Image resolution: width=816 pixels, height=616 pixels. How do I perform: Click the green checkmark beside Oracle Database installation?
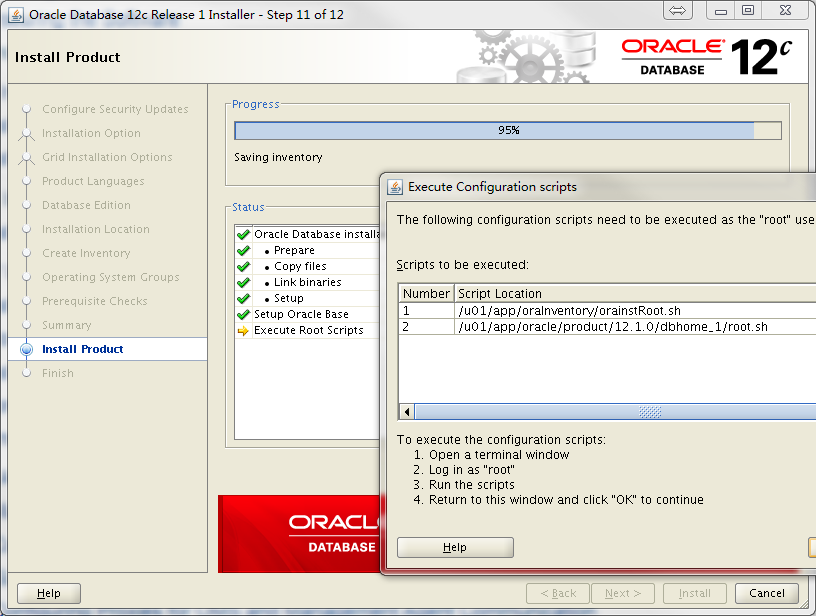[243, 234]
